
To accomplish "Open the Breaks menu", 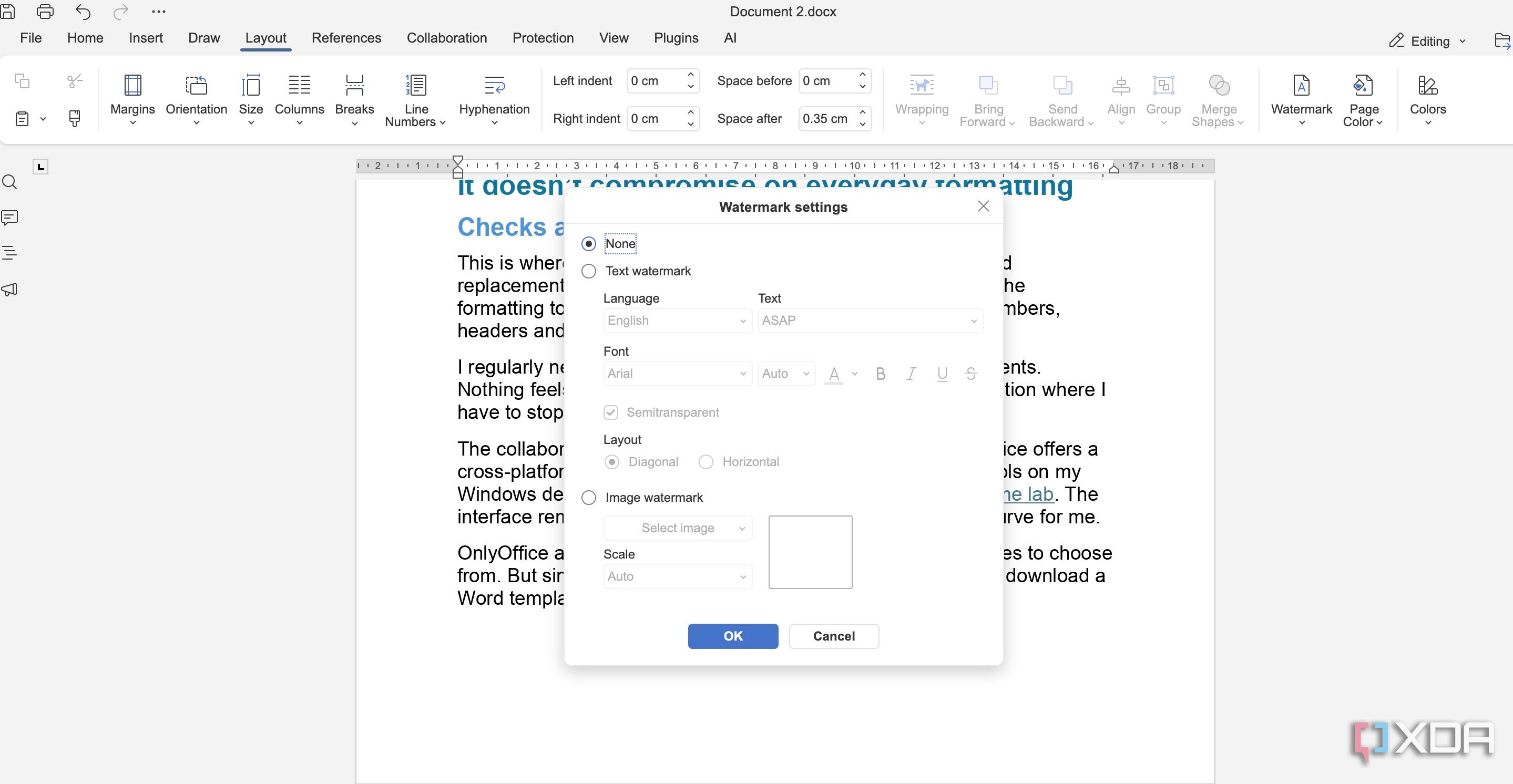I will (354, 99).
